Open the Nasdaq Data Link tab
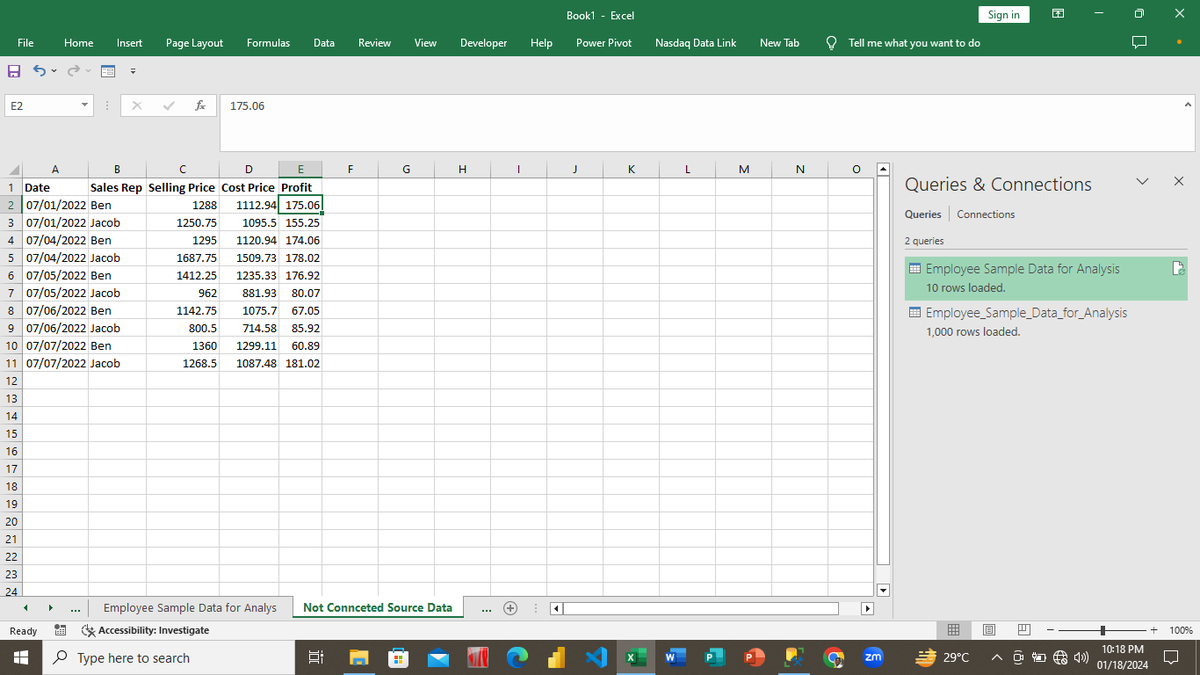The height and width of the screenshot is (675, 1200). pyautogui.click(x=696, y=43)
